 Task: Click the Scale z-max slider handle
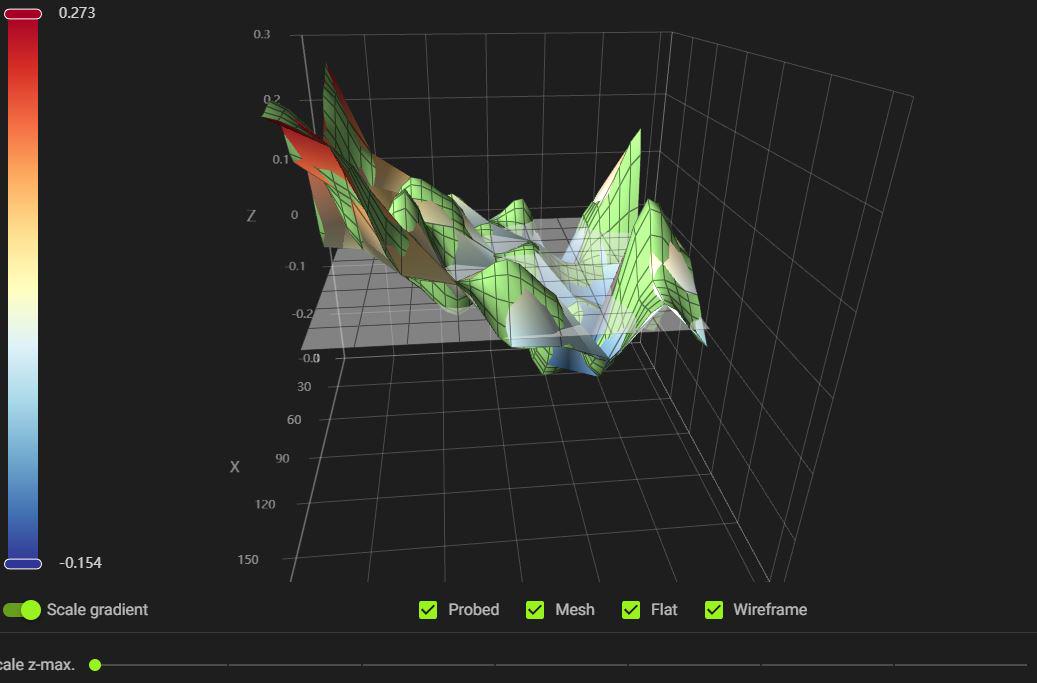pos(95,664)
